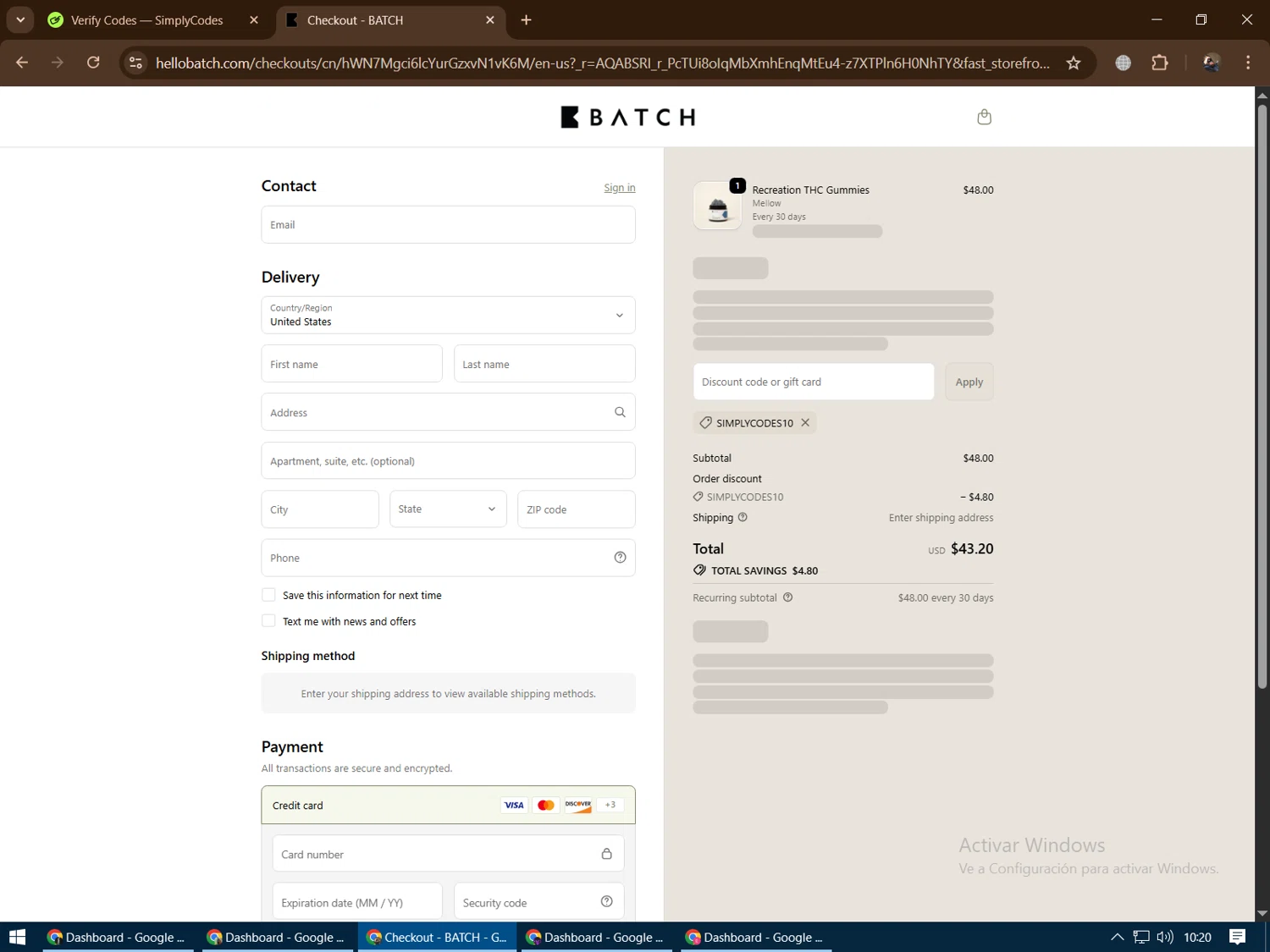Viewport: 1270px width, 952px height.
Task: Remove the SIMPLYCODES10 discount code
Action: pos(805,422)
